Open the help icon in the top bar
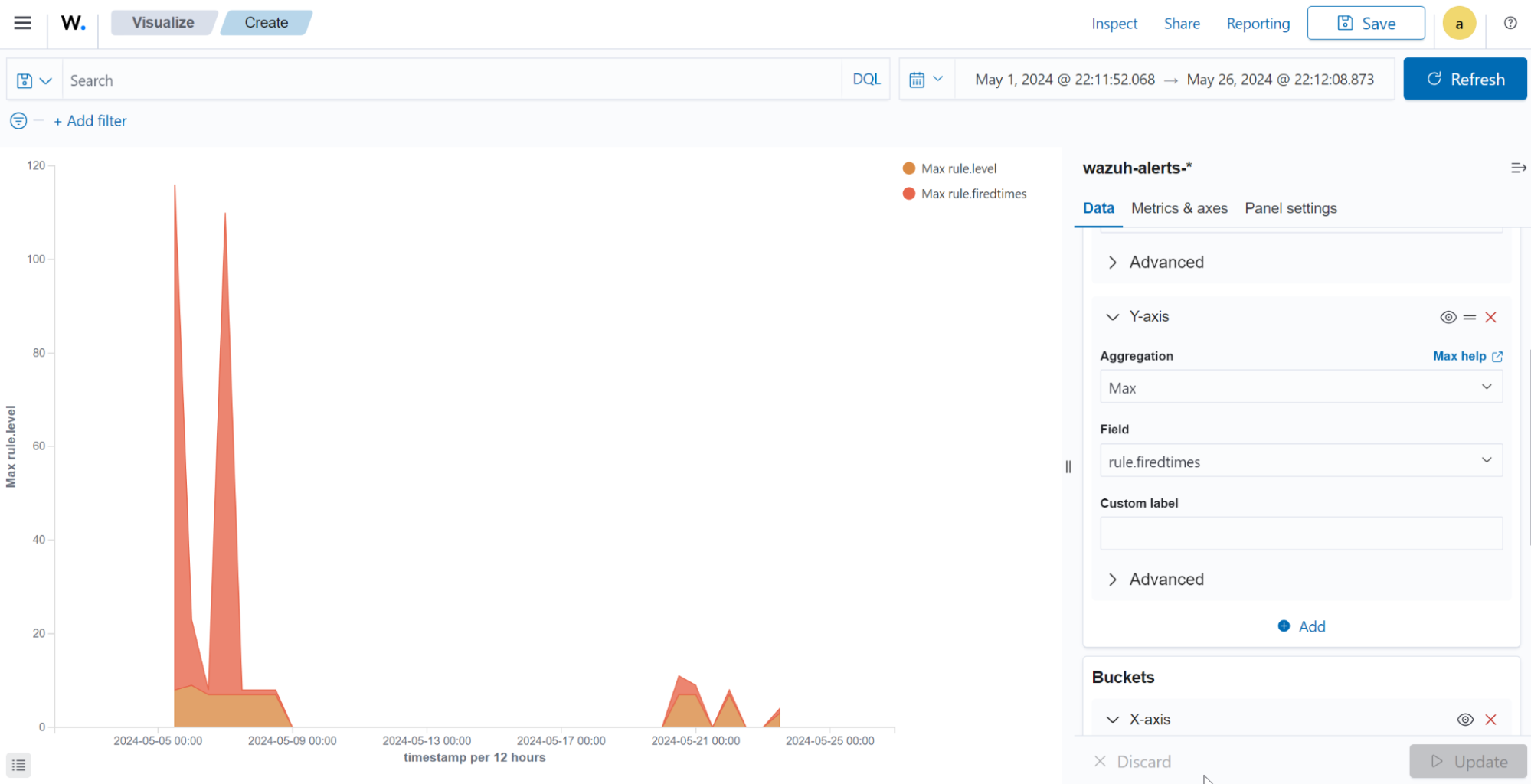The width and height of the screenshot is (1531, 784). pos(1510,23)
